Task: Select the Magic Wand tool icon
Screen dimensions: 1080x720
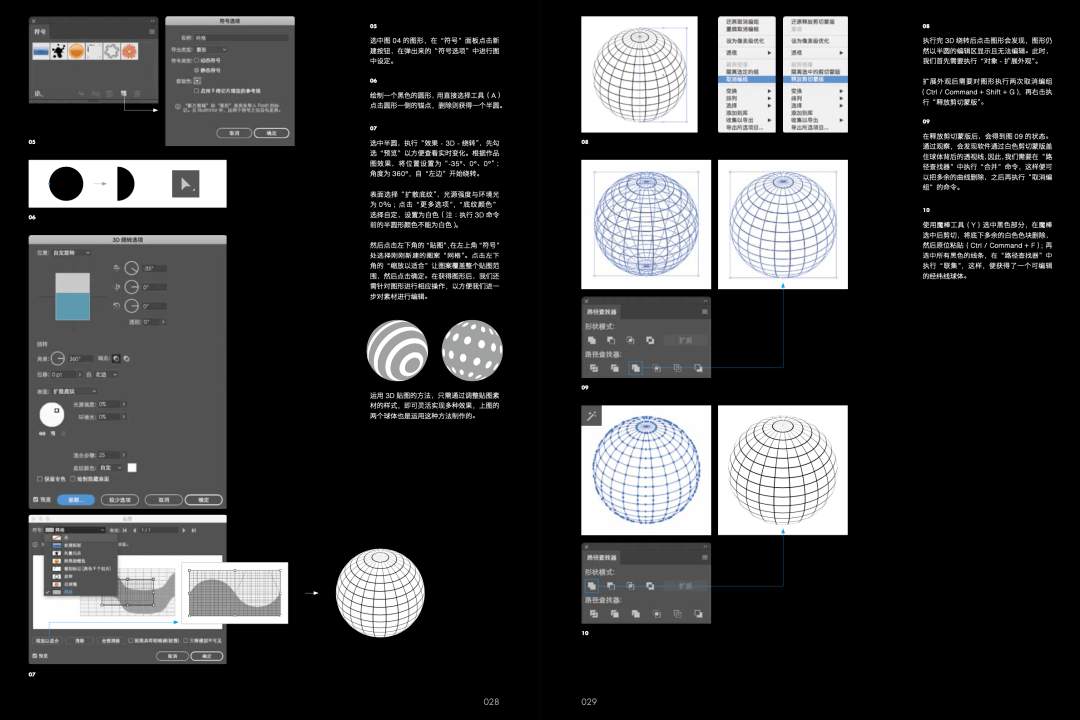Action: pyautogui.click(x=592, y=415)
